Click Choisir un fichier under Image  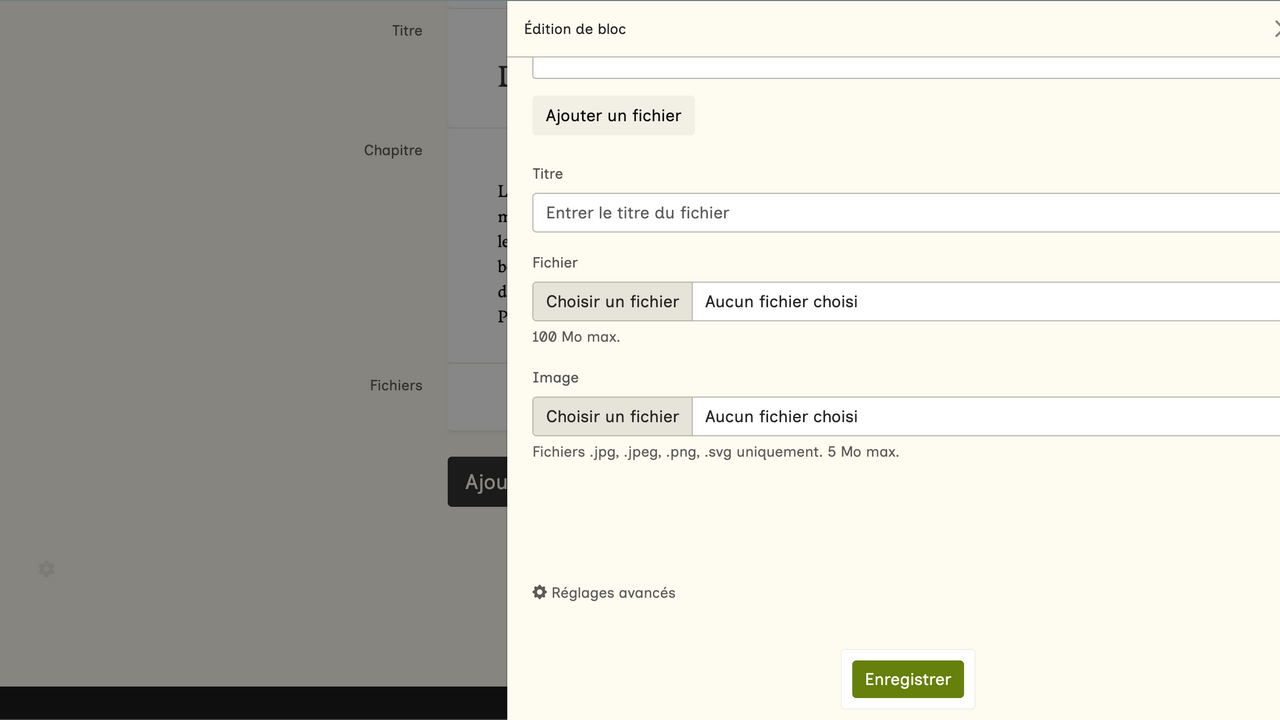click(612, 416)
